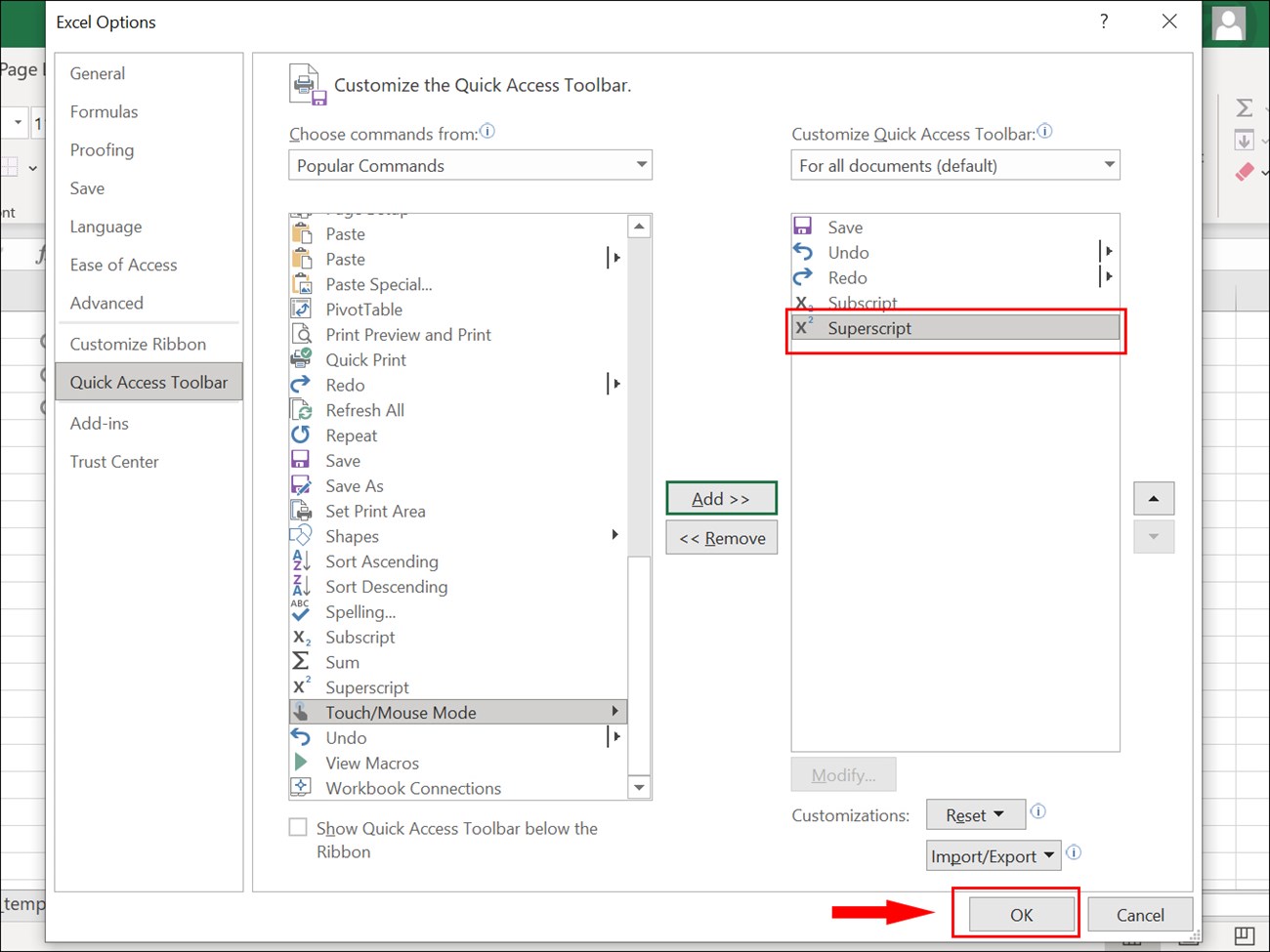Click the Workbook Connections icon

coord(301,787)
